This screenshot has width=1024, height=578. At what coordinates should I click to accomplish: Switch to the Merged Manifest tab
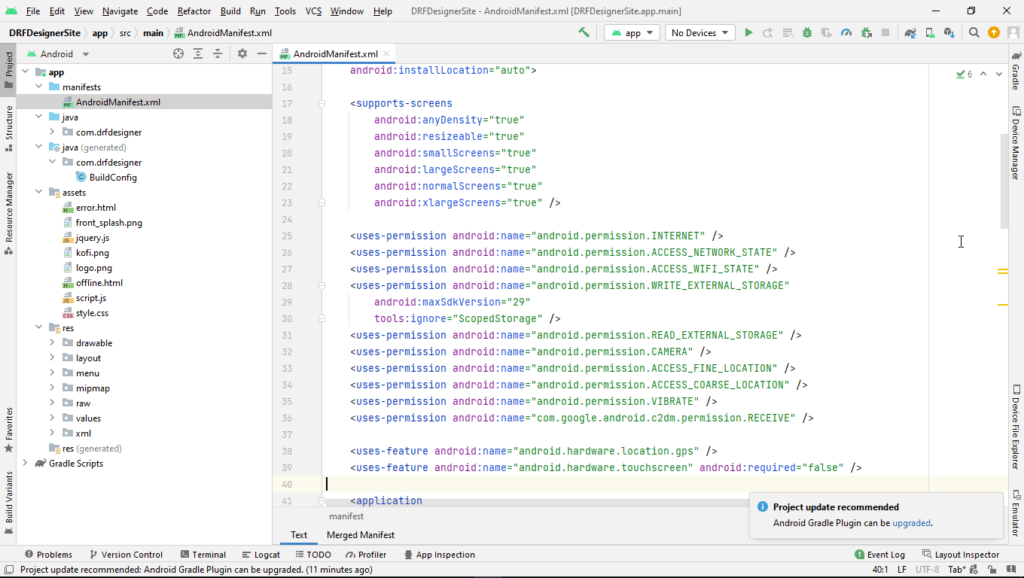coord(360,535)
